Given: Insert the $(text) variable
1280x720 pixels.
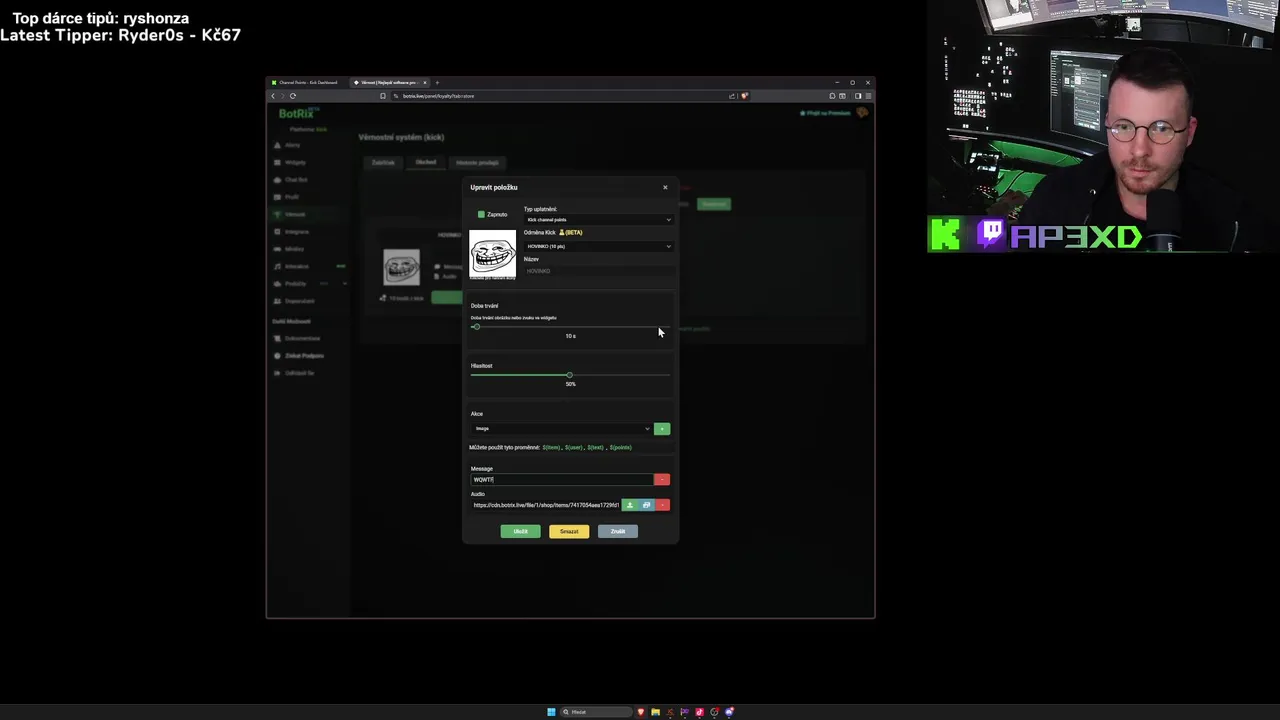Looking at the screenshot, I should [x=596, y=447].
